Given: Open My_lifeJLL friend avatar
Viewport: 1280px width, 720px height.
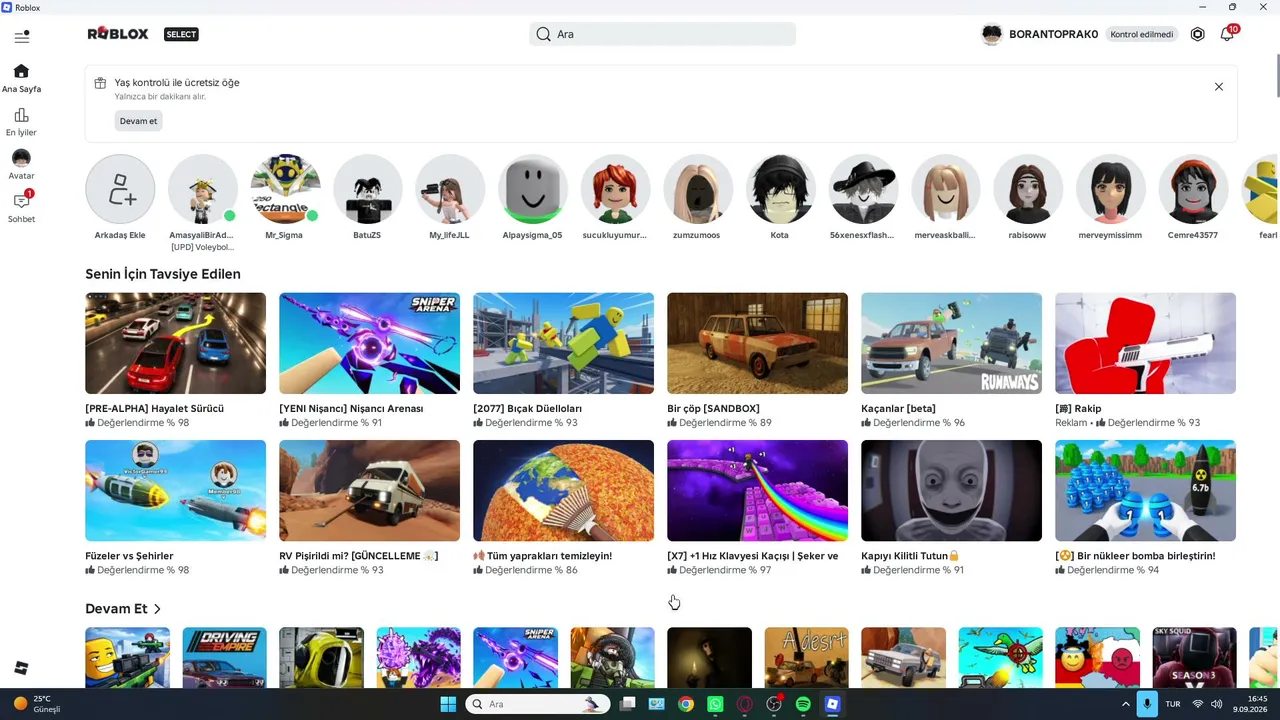Looking at the screenshot, I should point(450,189).
